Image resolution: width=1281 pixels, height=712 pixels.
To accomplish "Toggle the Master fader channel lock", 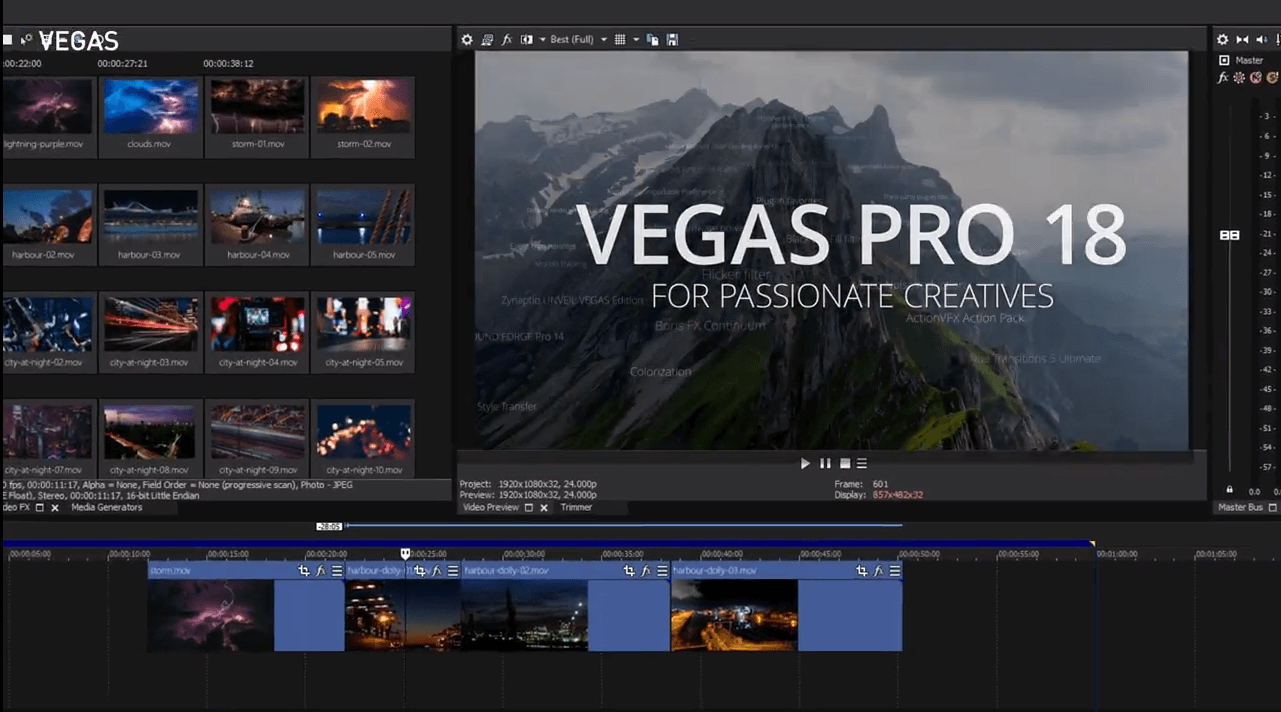I will click(1229, 490).
